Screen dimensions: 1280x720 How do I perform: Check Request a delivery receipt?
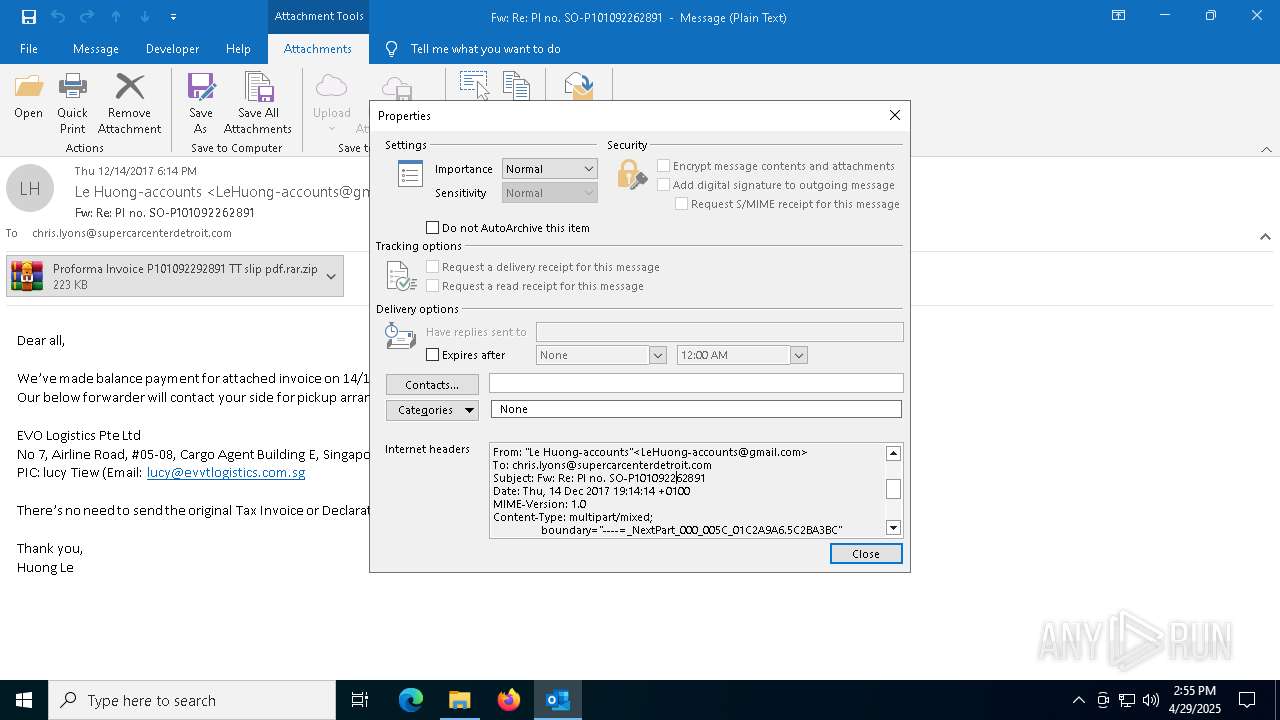(x=433, y=267)
